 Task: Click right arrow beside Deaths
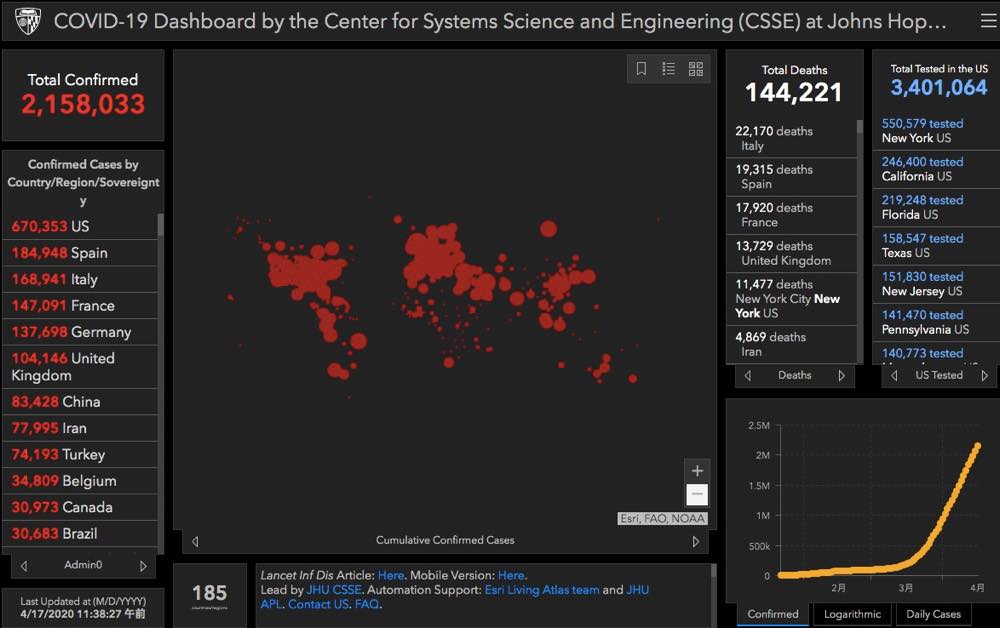click(x=841, y=376)
